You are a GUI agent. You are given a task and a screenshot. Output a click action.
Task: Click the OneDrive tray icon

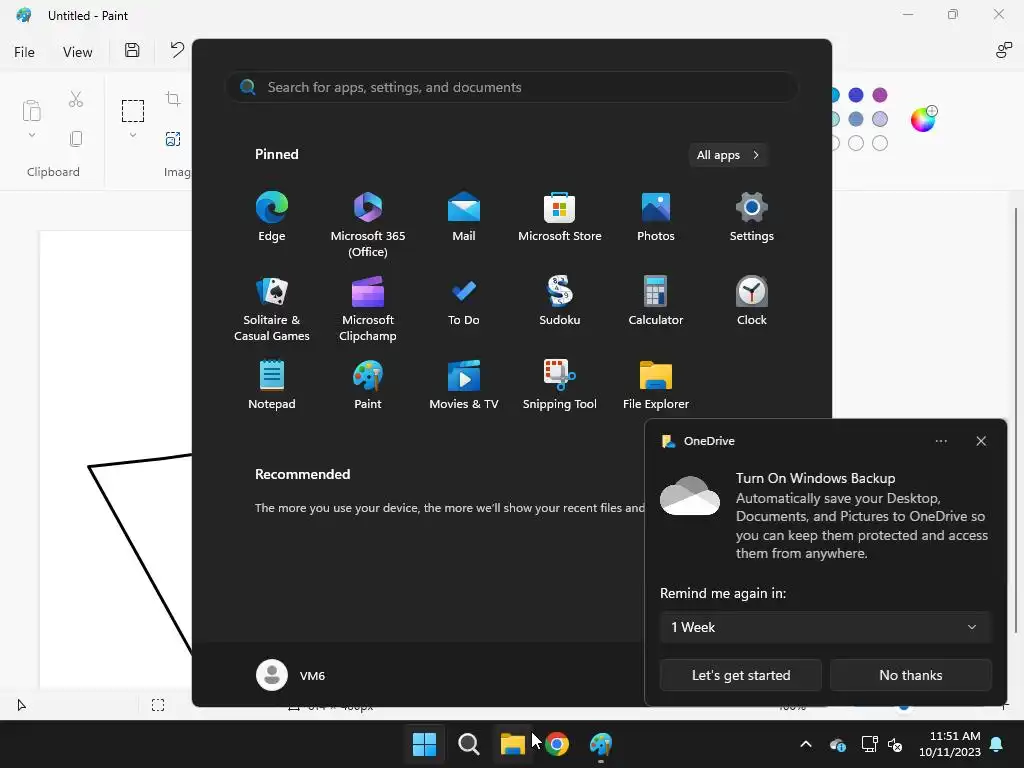pos(838,744)
